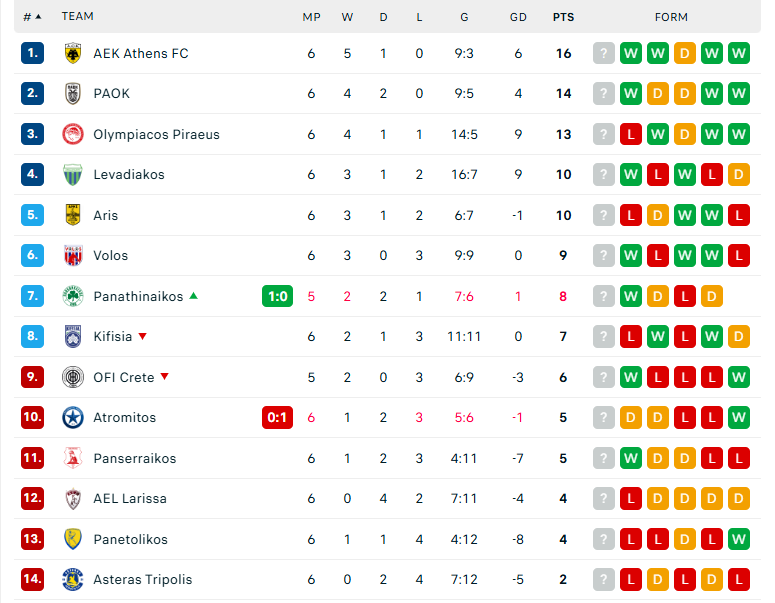Sort standings by PTS column header

[563, 17]
